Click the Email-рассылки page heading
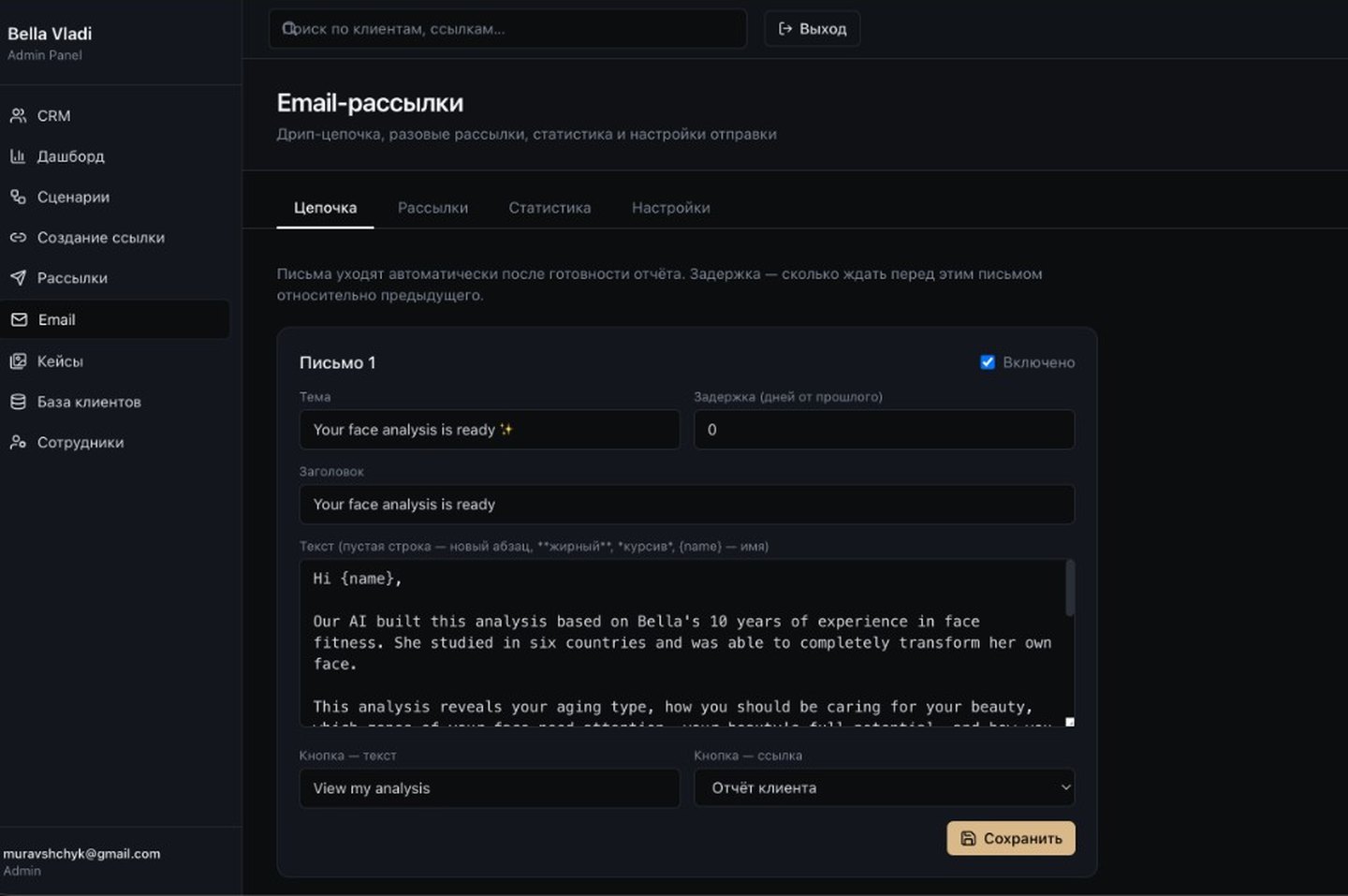 [370, 103]
